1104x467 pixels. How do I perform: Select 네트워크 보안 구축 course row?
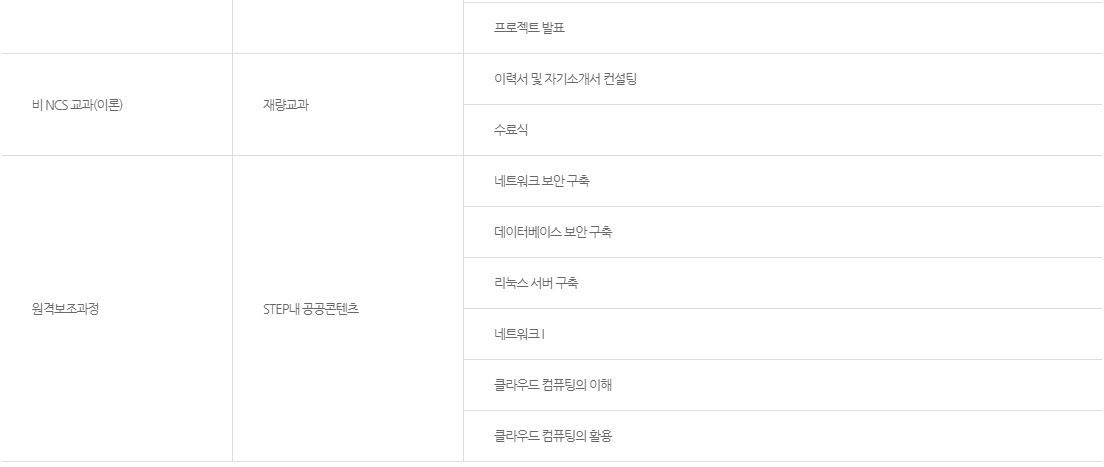pos(542,181)
